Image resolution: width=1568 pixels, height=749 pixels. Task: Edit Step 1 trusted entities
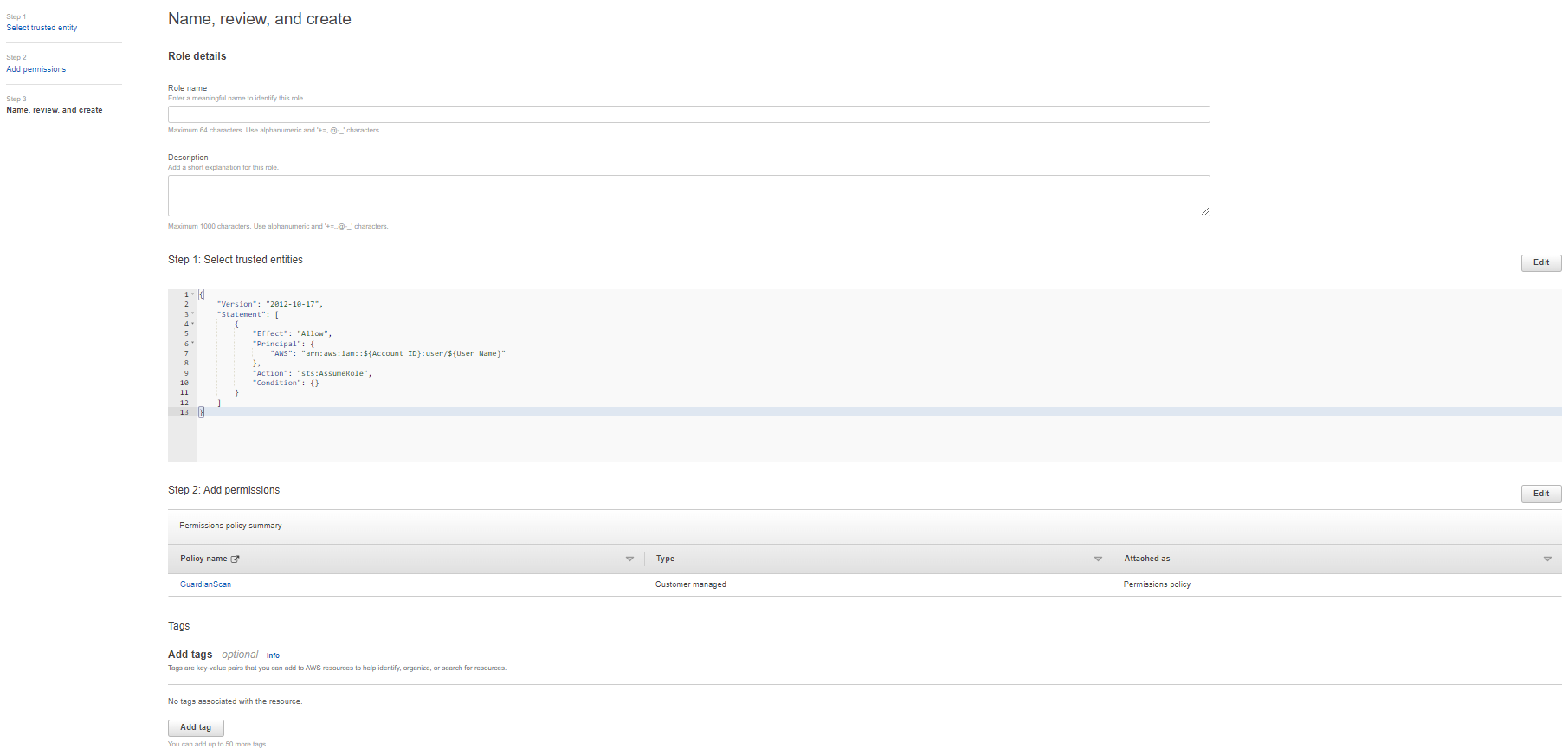[x=1540, y=262]
